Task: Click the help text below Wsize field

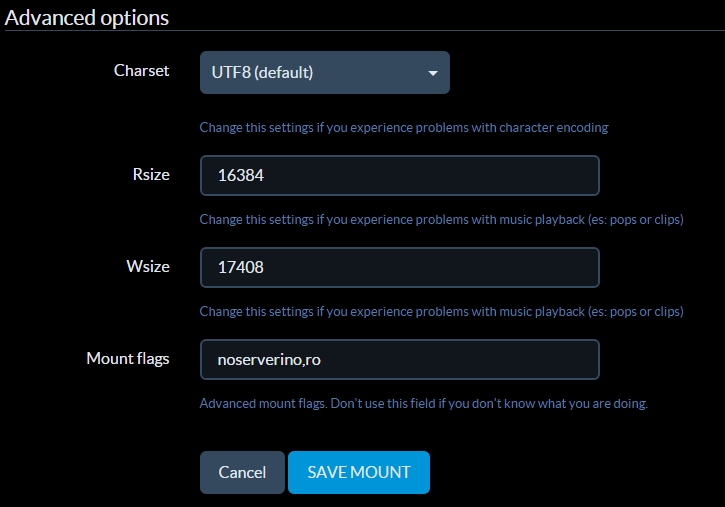Action: (441, 311)
